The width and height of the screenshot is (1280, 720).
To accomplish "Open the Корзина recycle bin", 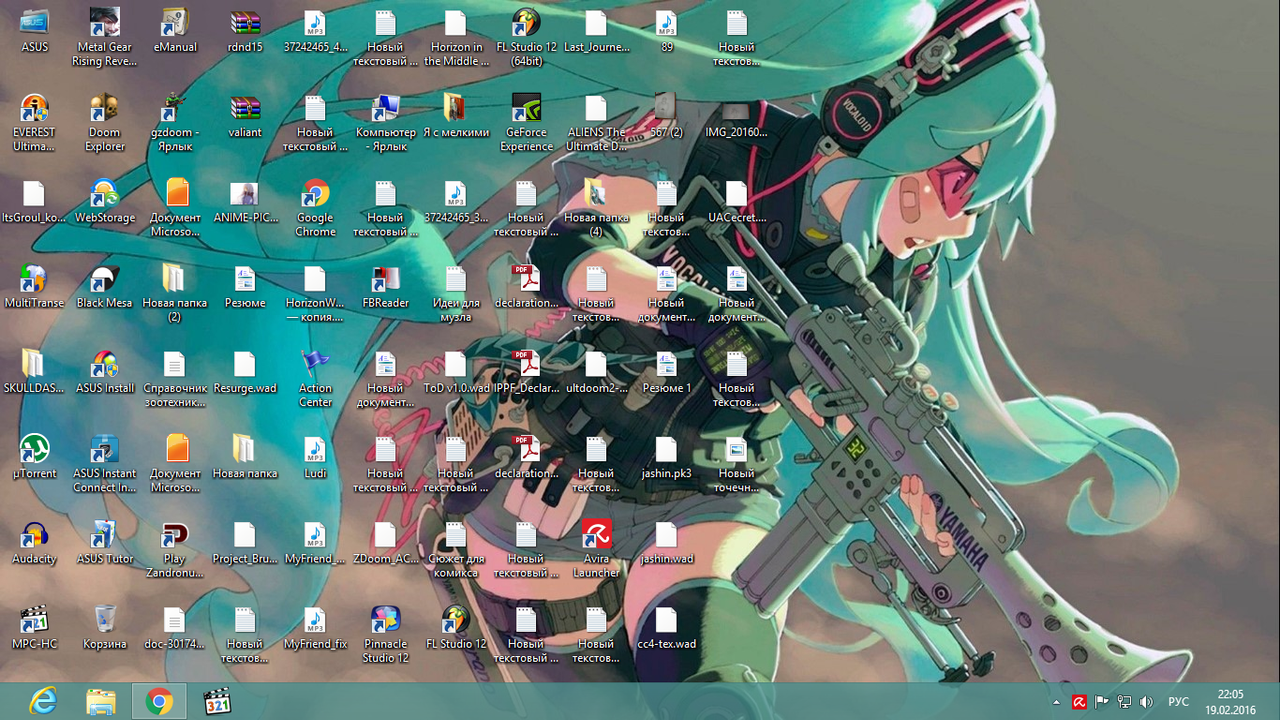I will click(x=105, y=628).
